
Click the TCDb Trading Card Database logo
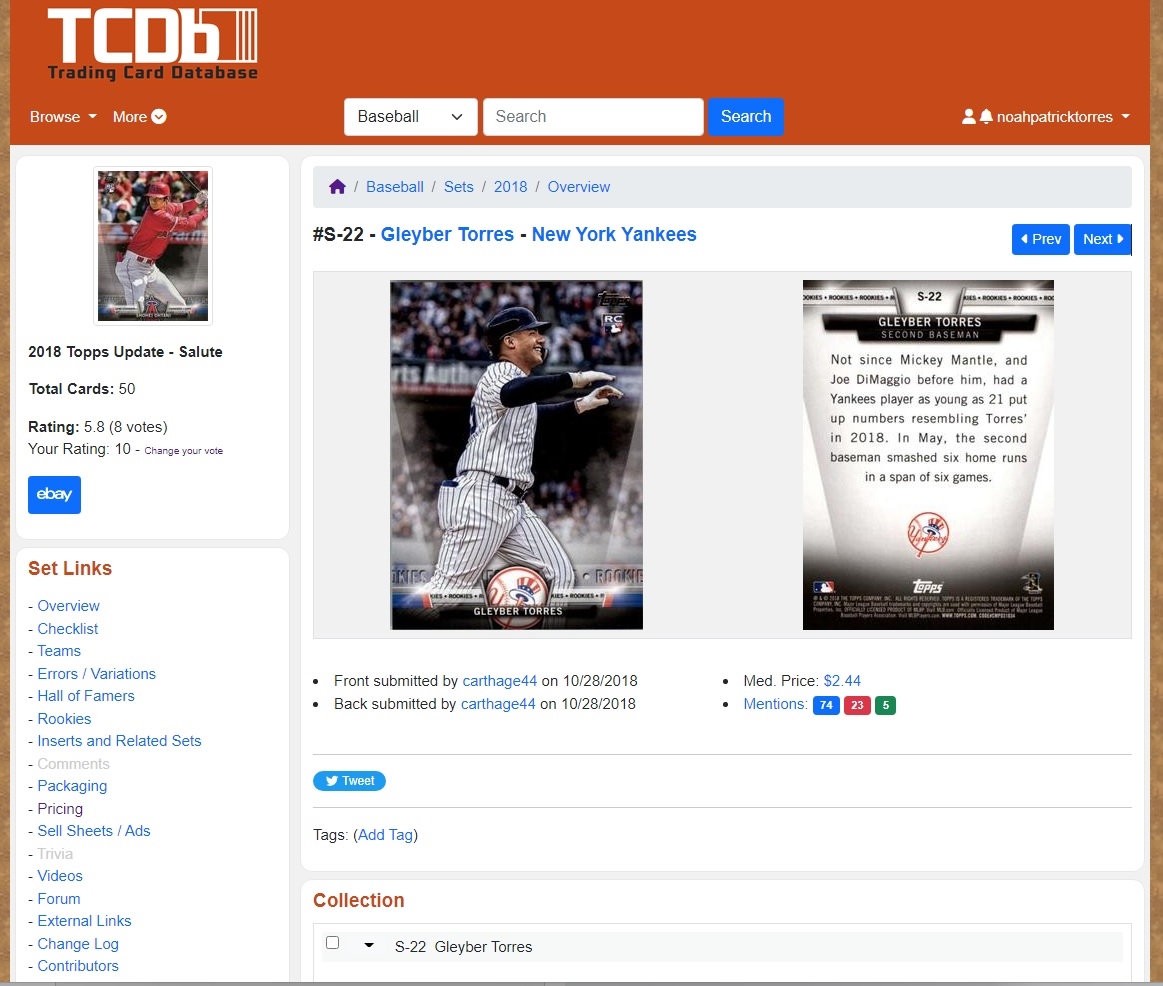click(152, 44)
